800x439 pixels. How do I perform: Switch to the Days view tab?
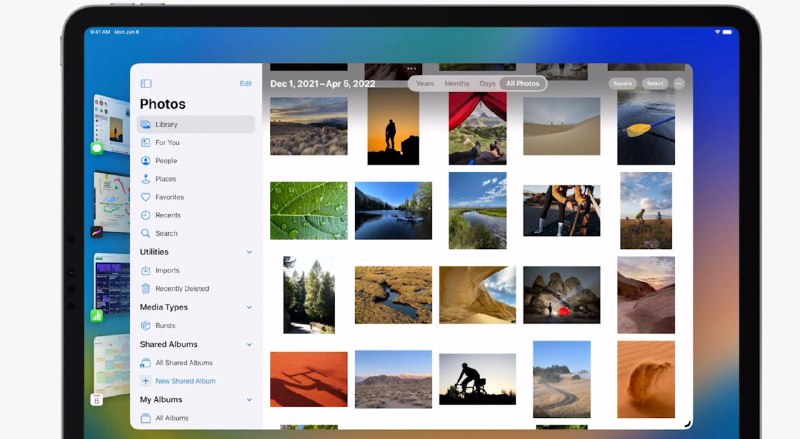coord(487,83)
